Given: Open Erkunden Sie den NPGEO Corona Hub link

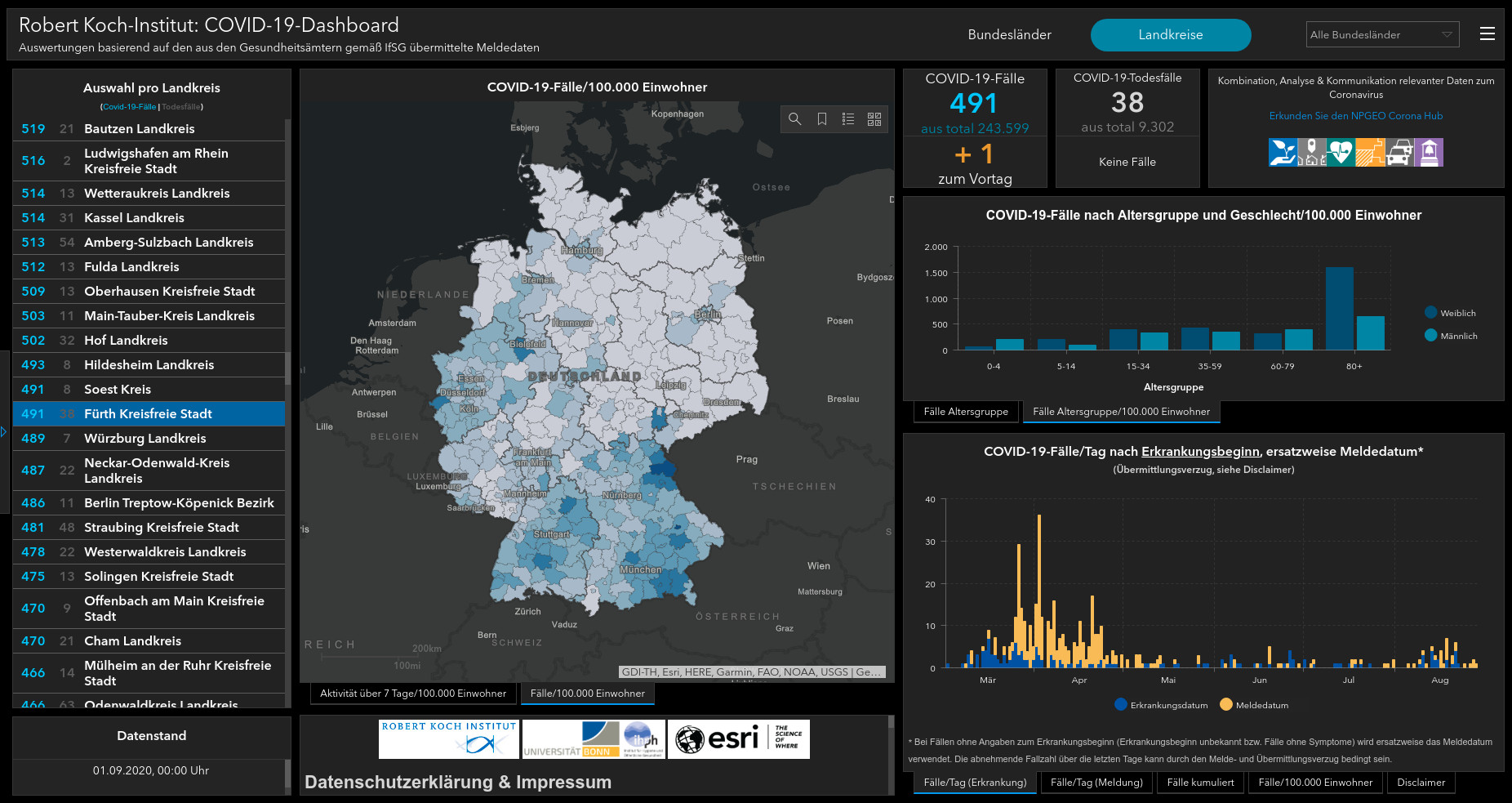Looking at the screenshot, I should 1355,116.
